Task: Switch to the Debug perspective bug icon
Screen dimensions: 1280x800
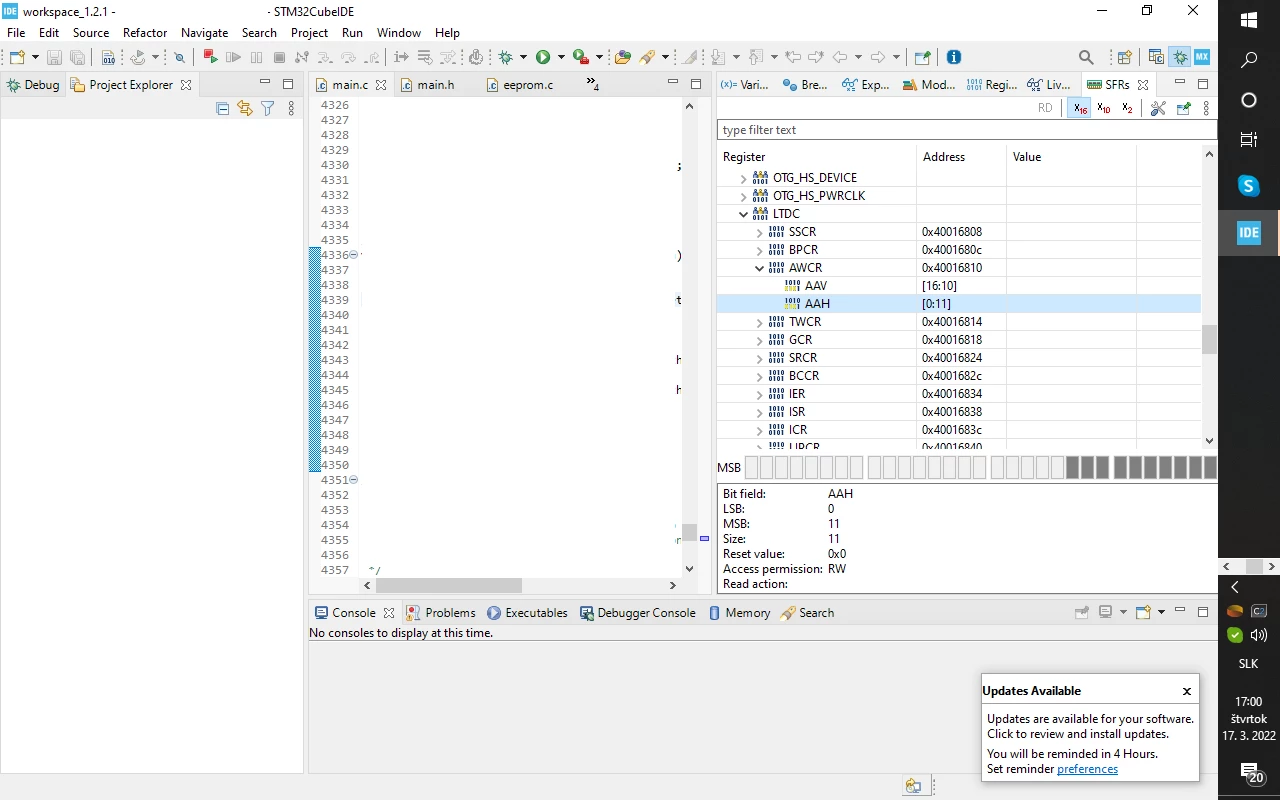Action: 1179,57
